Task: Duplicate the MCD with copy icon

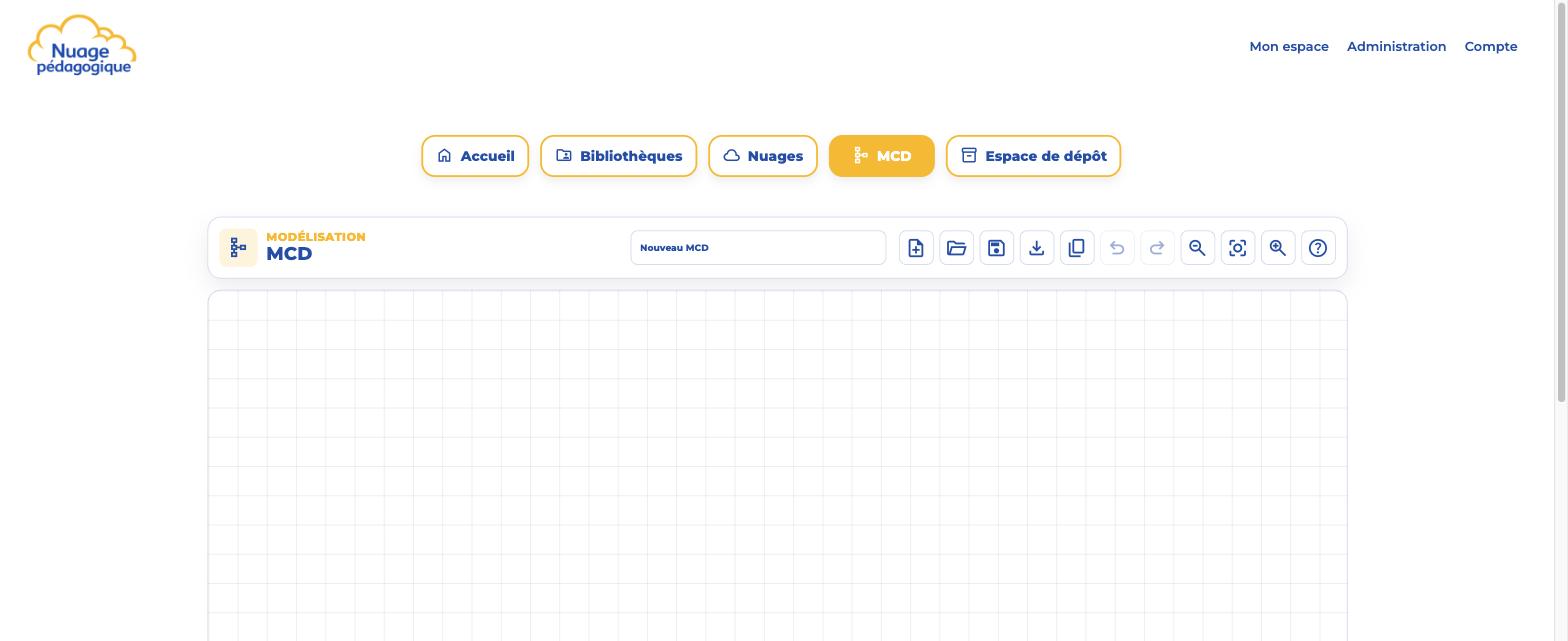Action: (x=1077, y=248)
